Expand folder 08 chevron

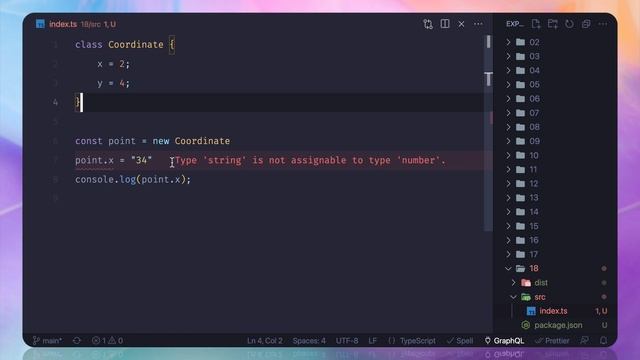click(509, 127)
